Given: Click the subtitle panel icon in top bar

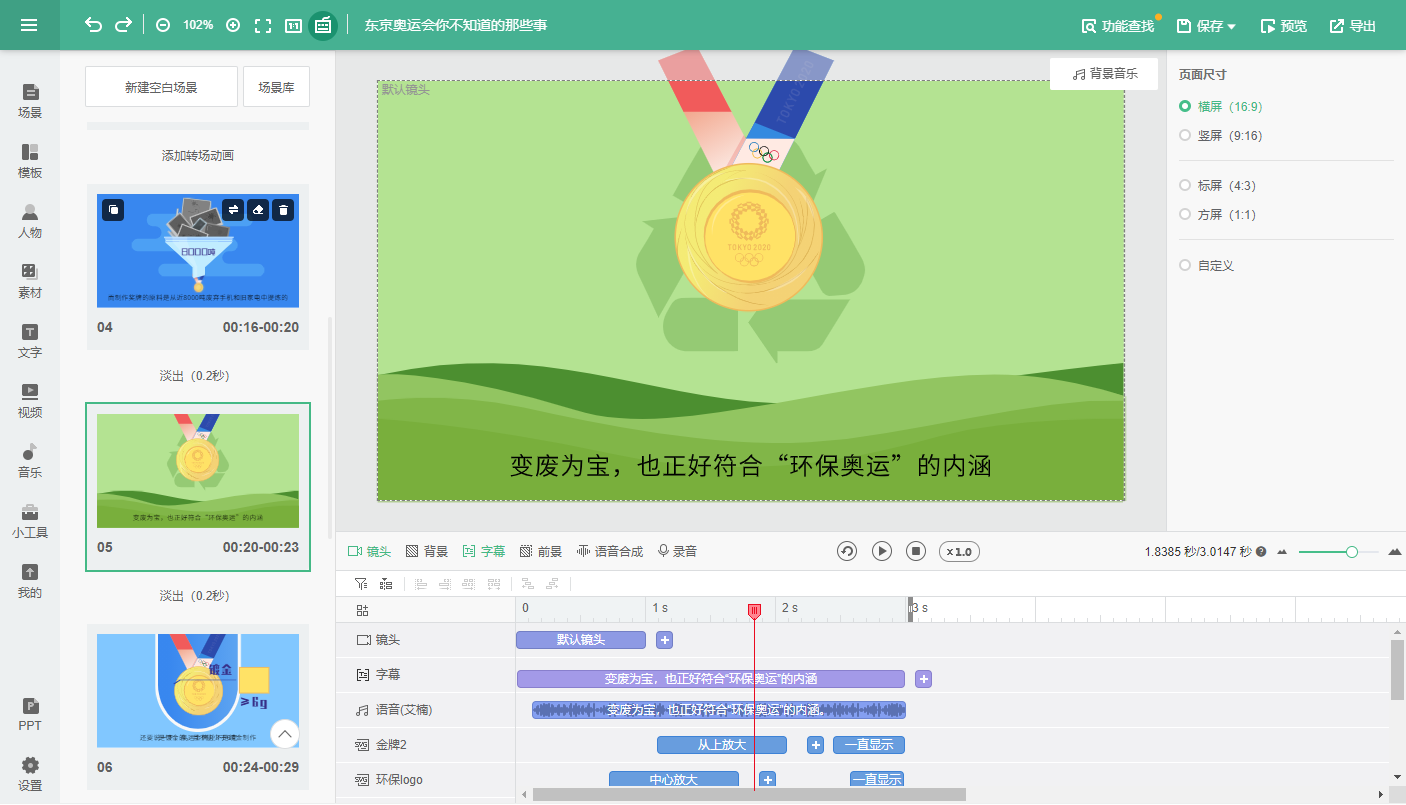Looking at the screenshot, I should (x=322, y=25).
